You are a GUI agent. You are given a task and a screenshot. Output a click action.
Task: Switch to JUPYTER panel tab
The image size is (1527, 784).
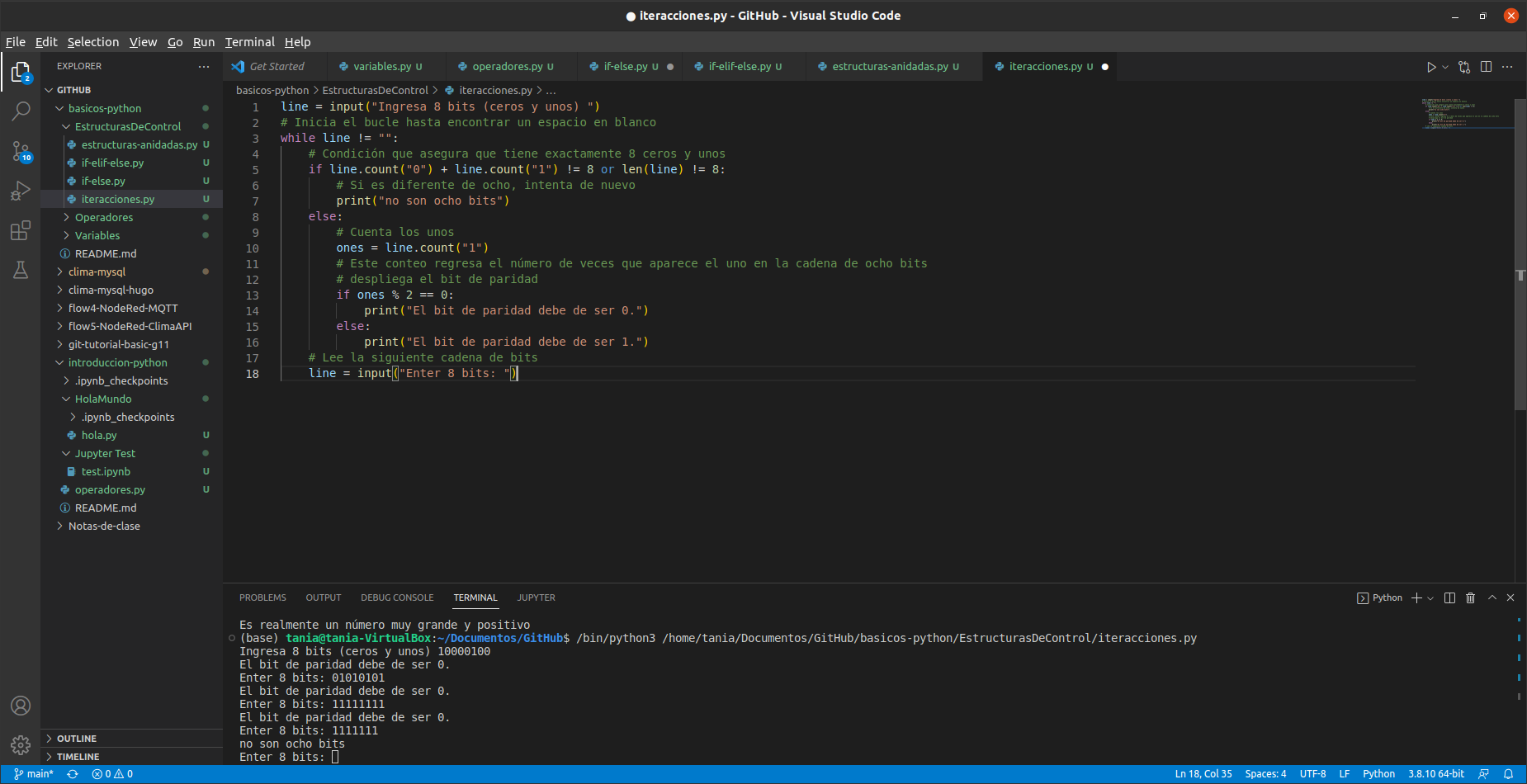[x=537, y=597]
